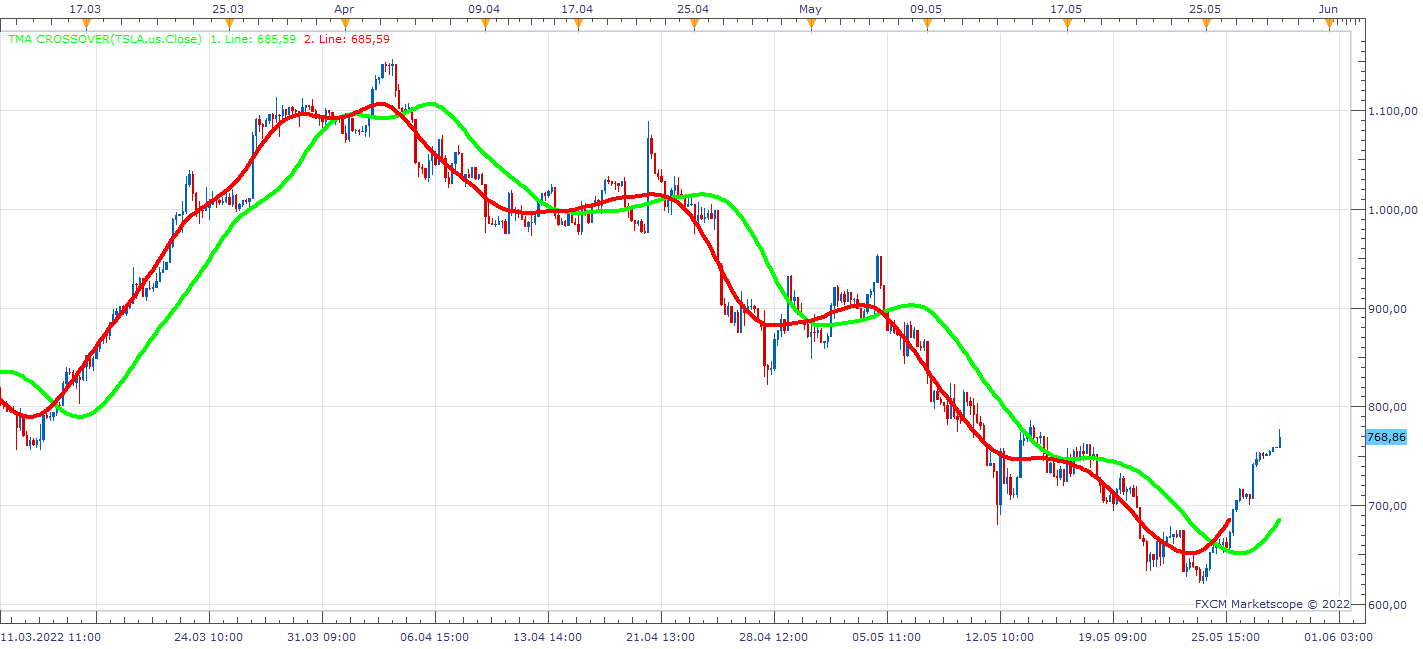The height and width of the screenshot is (649, 1423).
Task: Click the '21.04 13:00' time label
Action: coord(661,637)
